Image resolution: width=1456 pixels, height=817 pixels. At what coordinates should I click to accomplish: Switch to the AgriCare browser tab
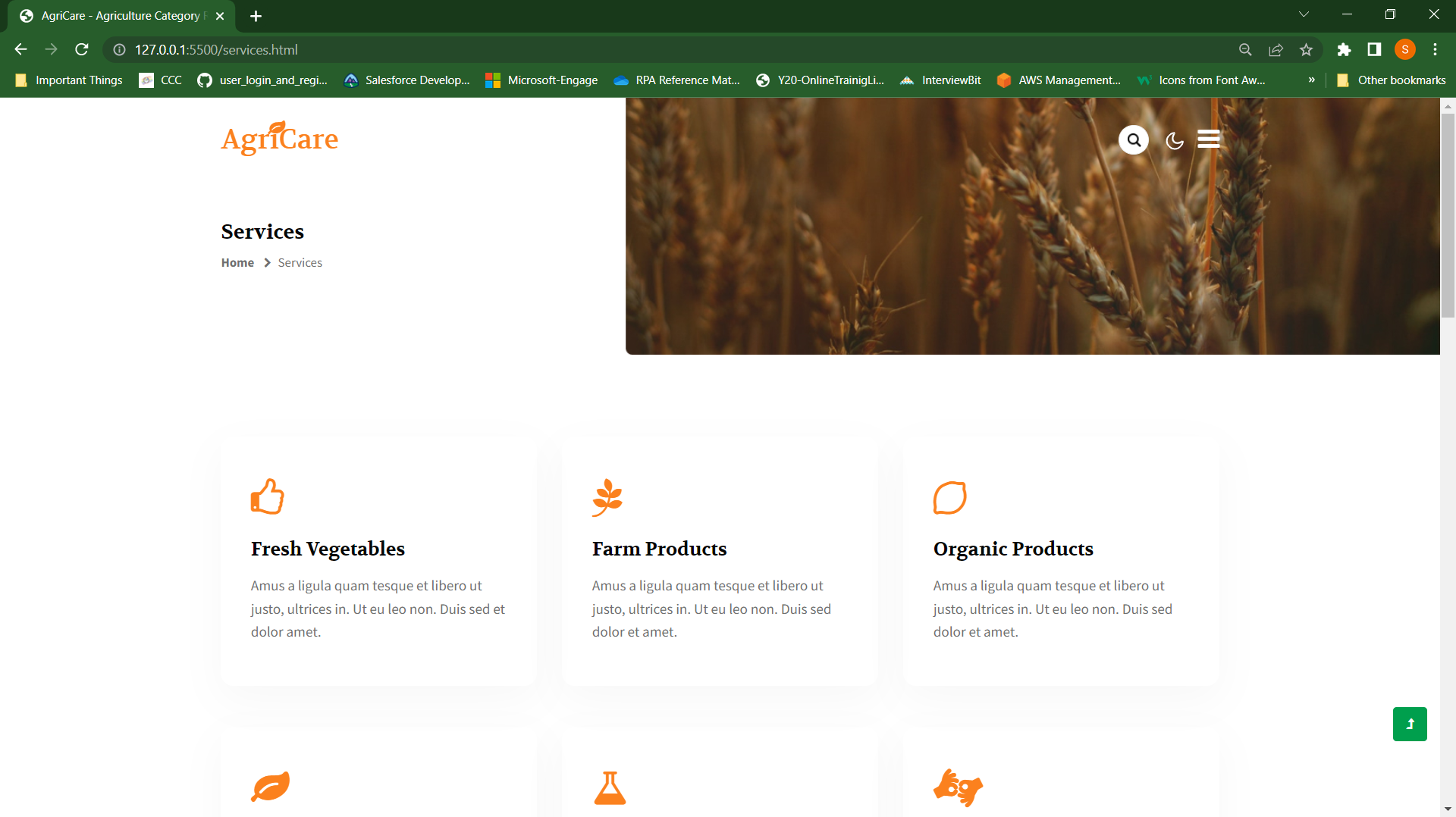click(x=114, y=15)
